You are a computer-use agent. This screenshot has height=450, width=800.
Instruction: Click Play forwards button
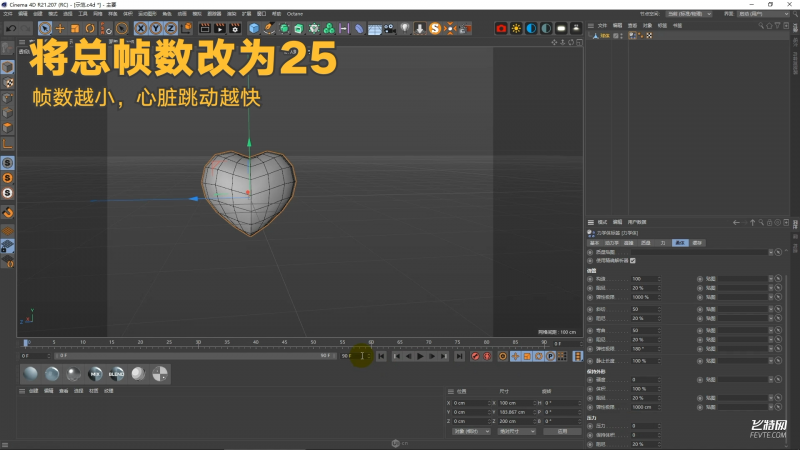point(420,356)
